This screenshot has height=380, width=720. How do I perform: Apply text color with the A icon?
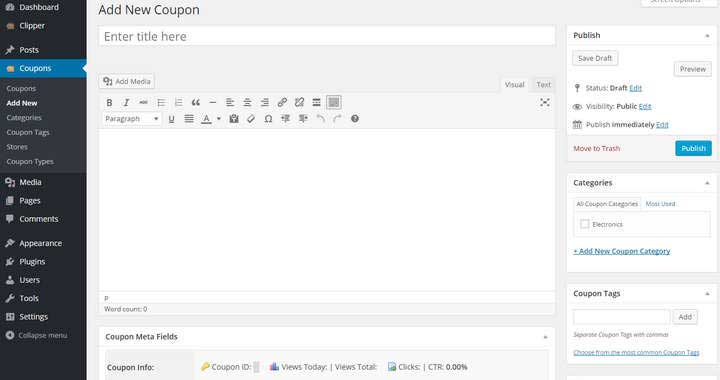coord(207,119)
